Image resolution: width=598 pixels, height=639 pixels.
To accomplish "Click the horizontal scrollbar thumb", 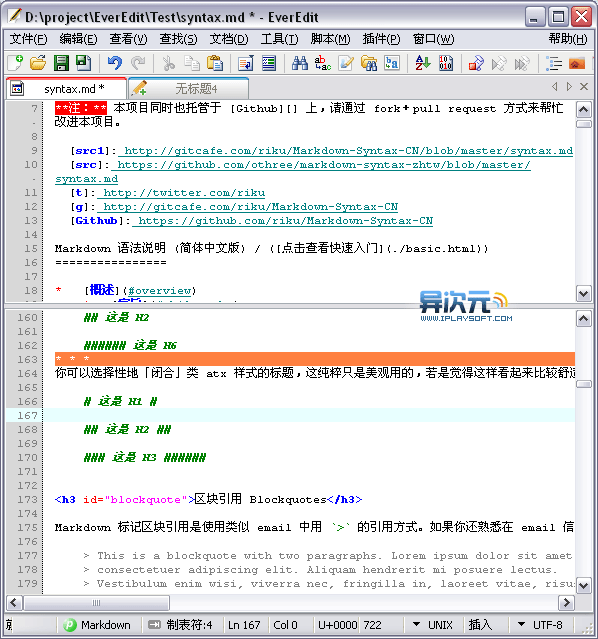I will pyautogui.click(x=97, y=603).
